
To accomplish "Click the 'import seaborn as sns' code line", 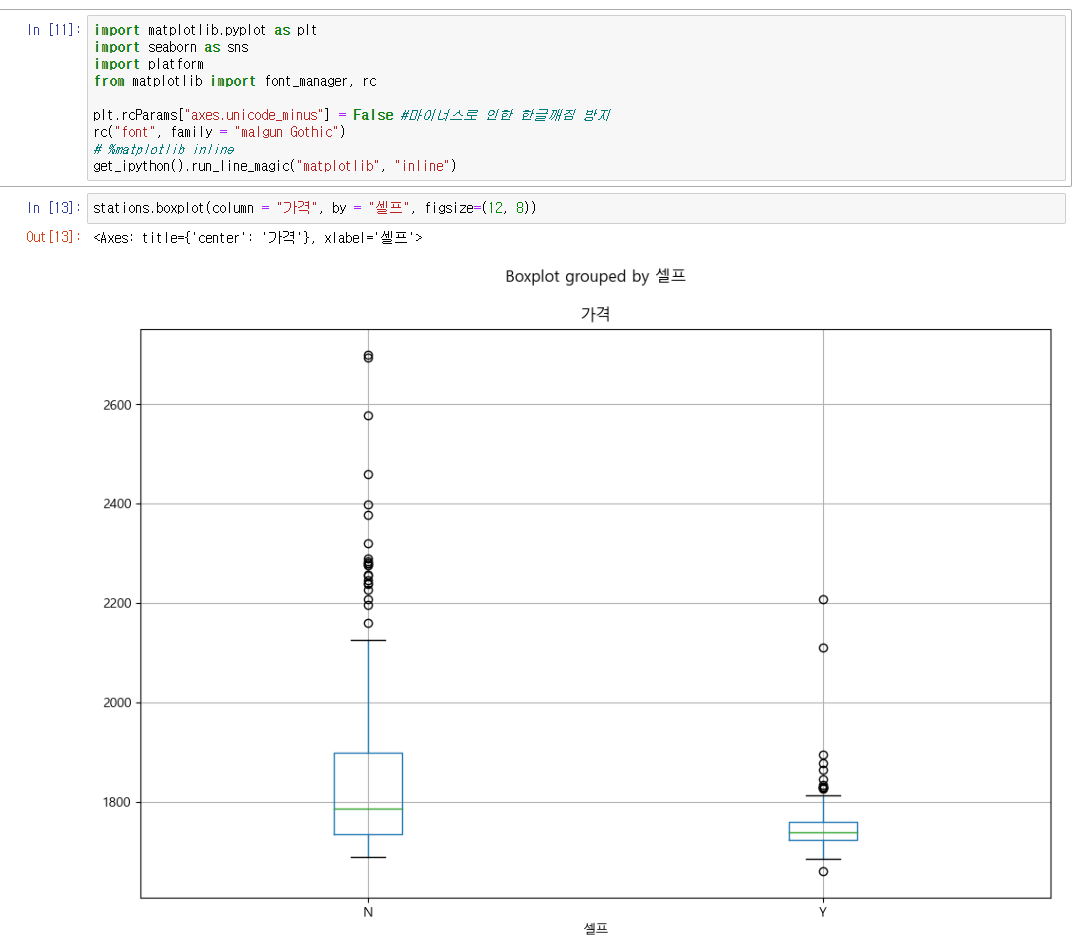I will 171,47.
